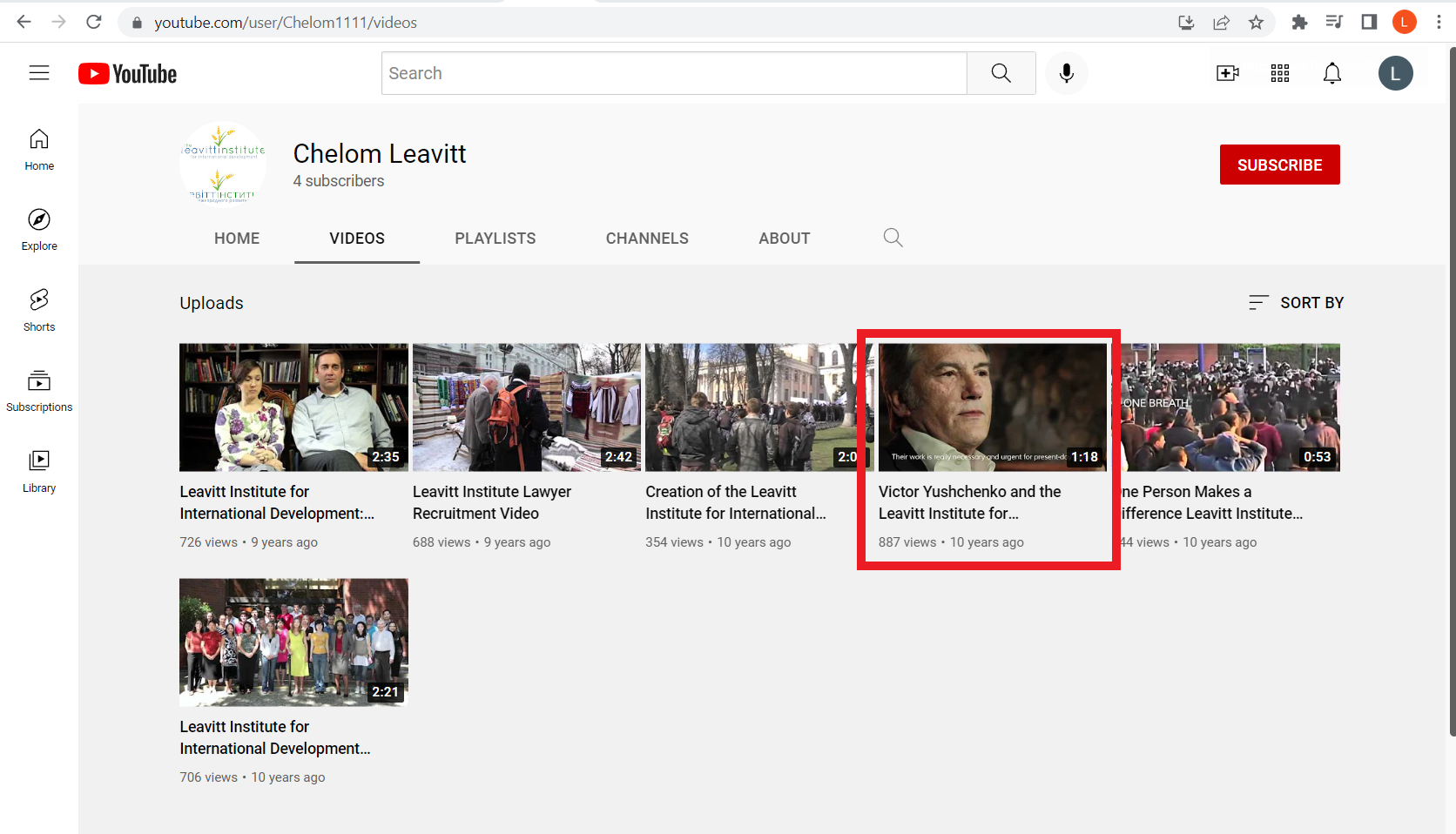The image size is (1456, 834).
Task: Open Library in the sidebar
Action: pos(39,472)
